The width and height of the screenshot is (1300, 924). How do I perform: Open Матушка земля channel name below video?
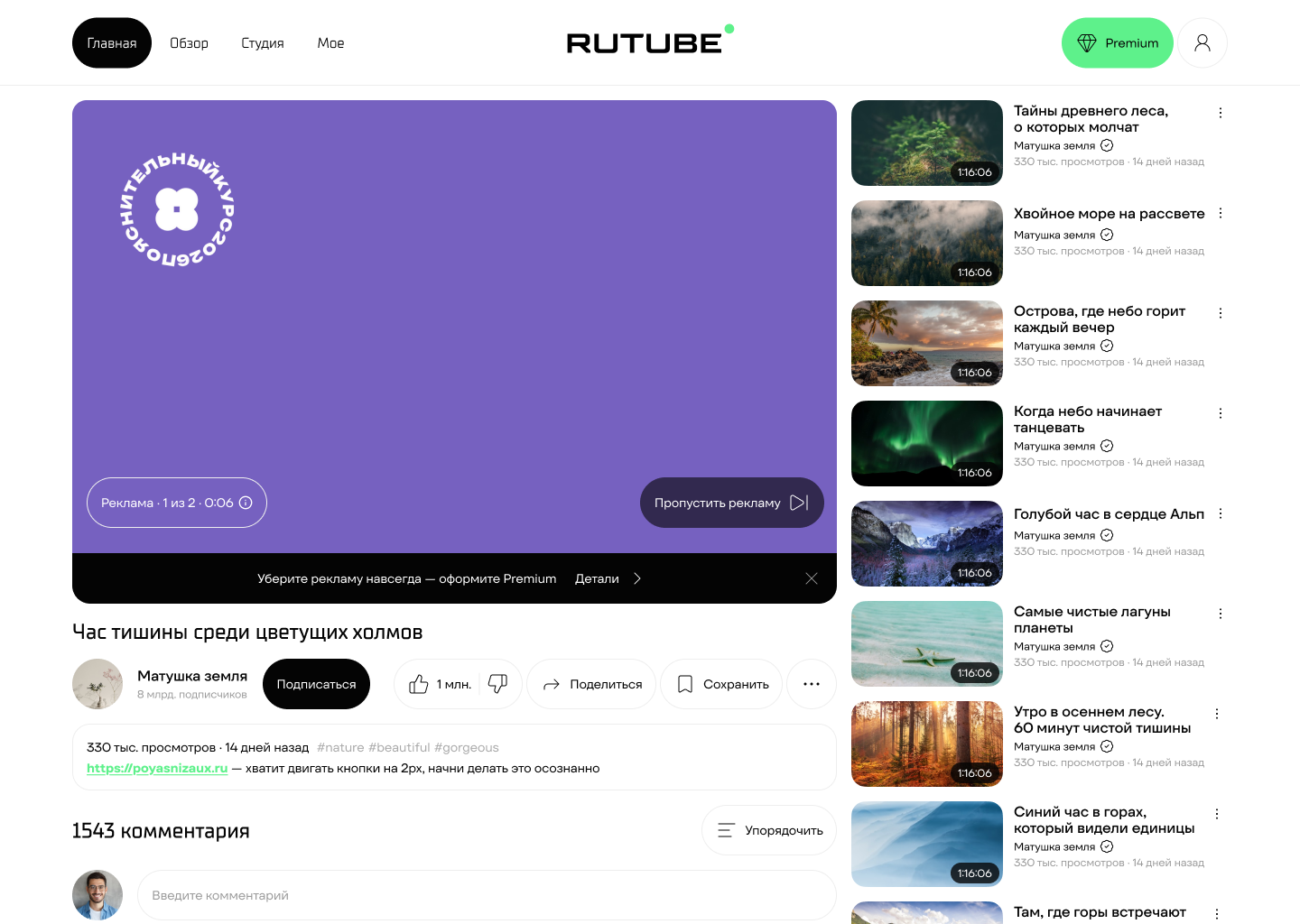[x=192, y=676]
